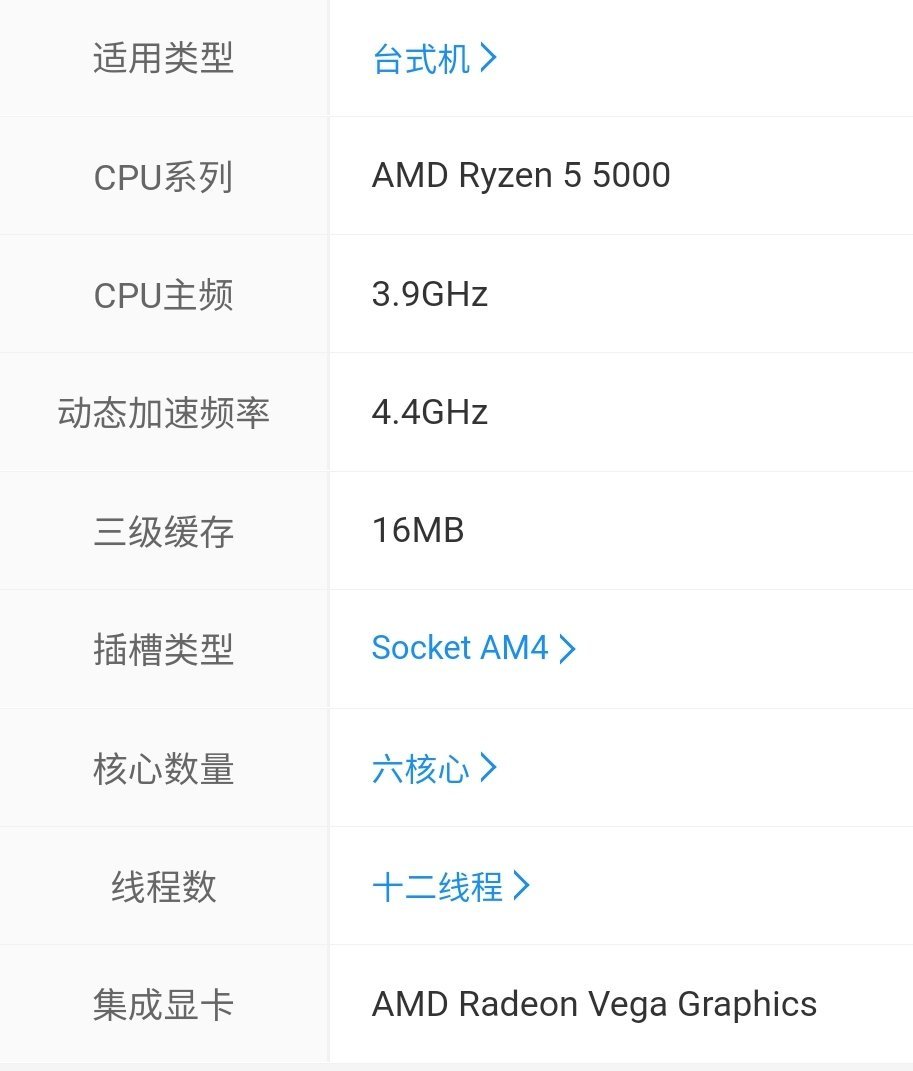Click the 插槽类型 row label

162,648
